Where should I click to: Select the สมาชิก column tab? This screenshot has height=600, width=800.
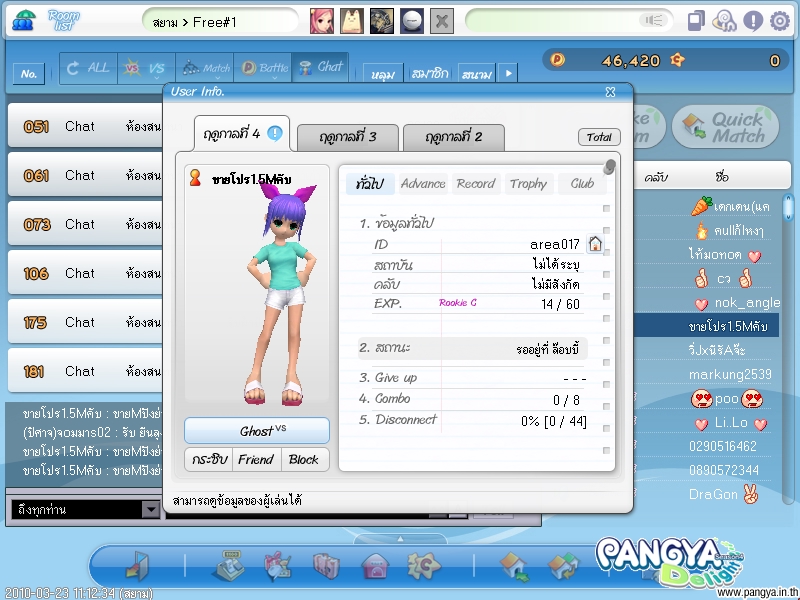430,73
